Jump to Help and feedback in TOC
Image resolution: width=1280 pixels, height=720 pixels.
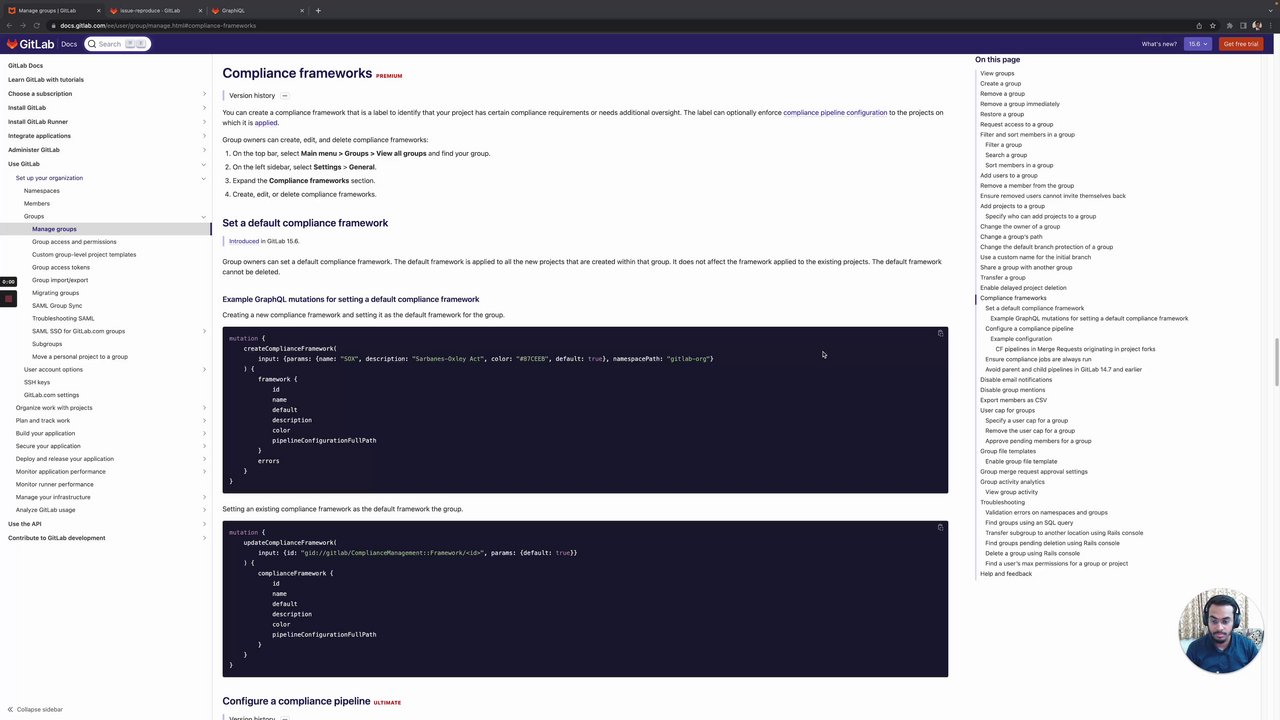(x=1006, y=573)
